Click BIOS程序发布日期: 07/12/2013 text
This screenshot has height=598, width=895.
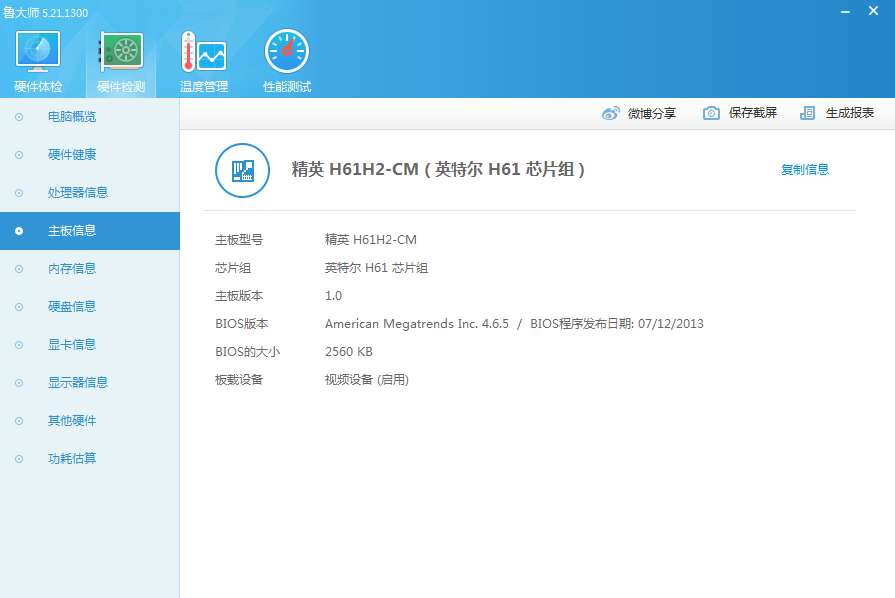coord(616,324)
